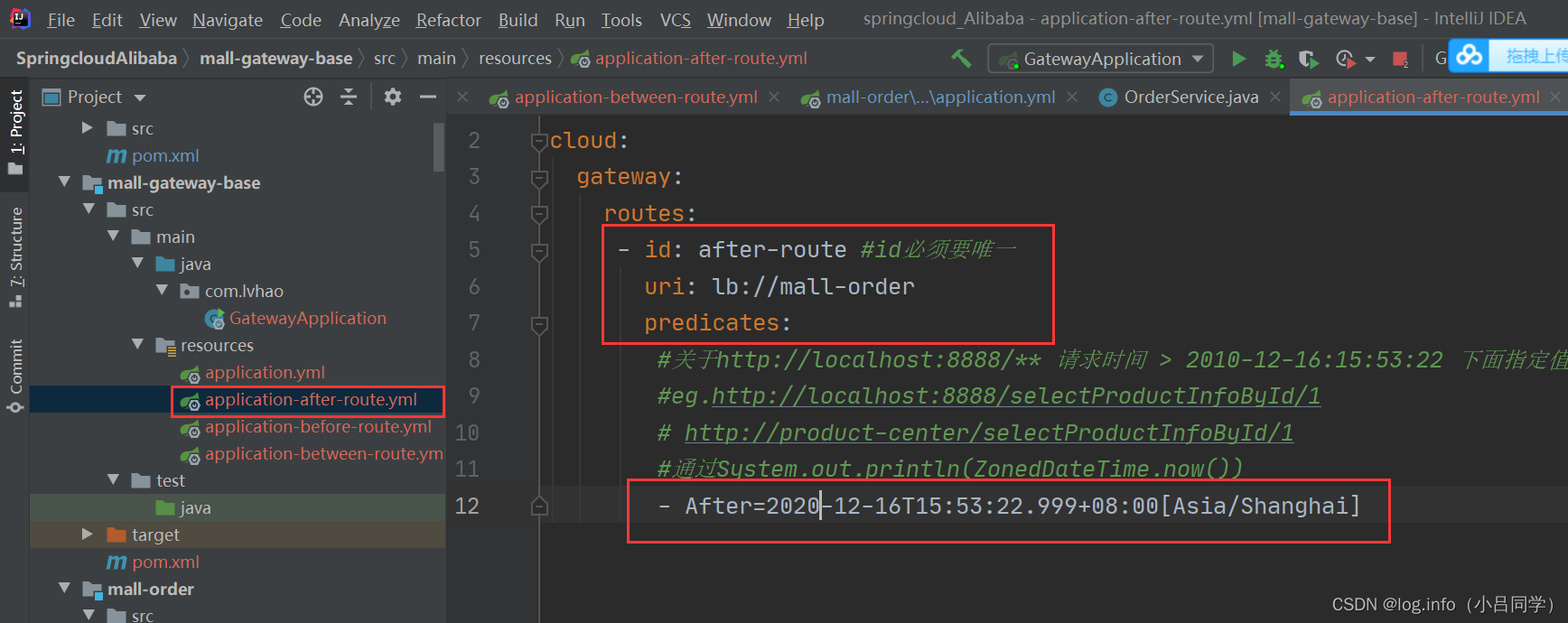1568x623 pixels.
Task: Switch to application-between-route.yml tab
Action: [635, 98]
